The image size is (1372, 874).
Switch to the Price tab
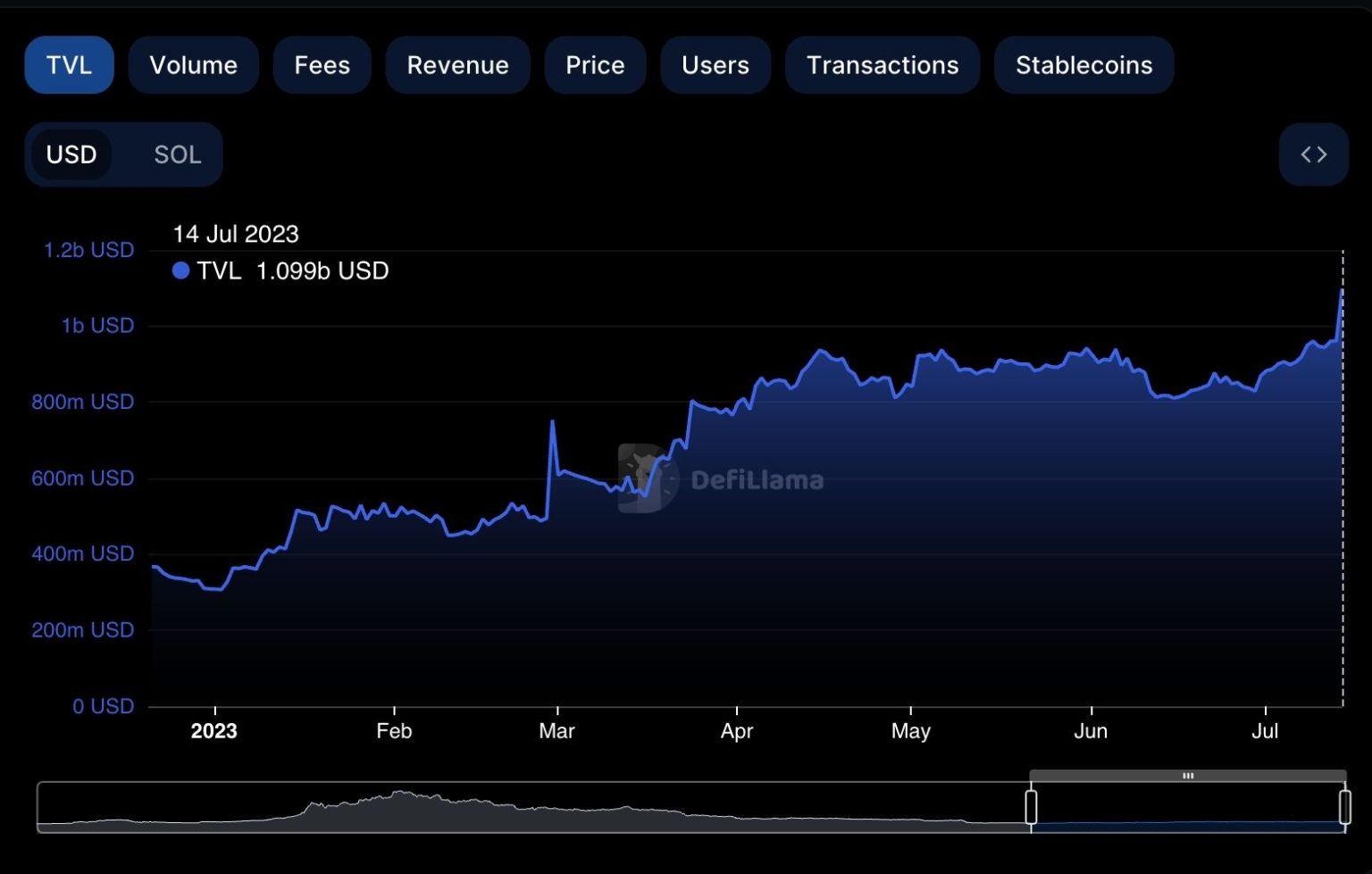coord(595,65)
